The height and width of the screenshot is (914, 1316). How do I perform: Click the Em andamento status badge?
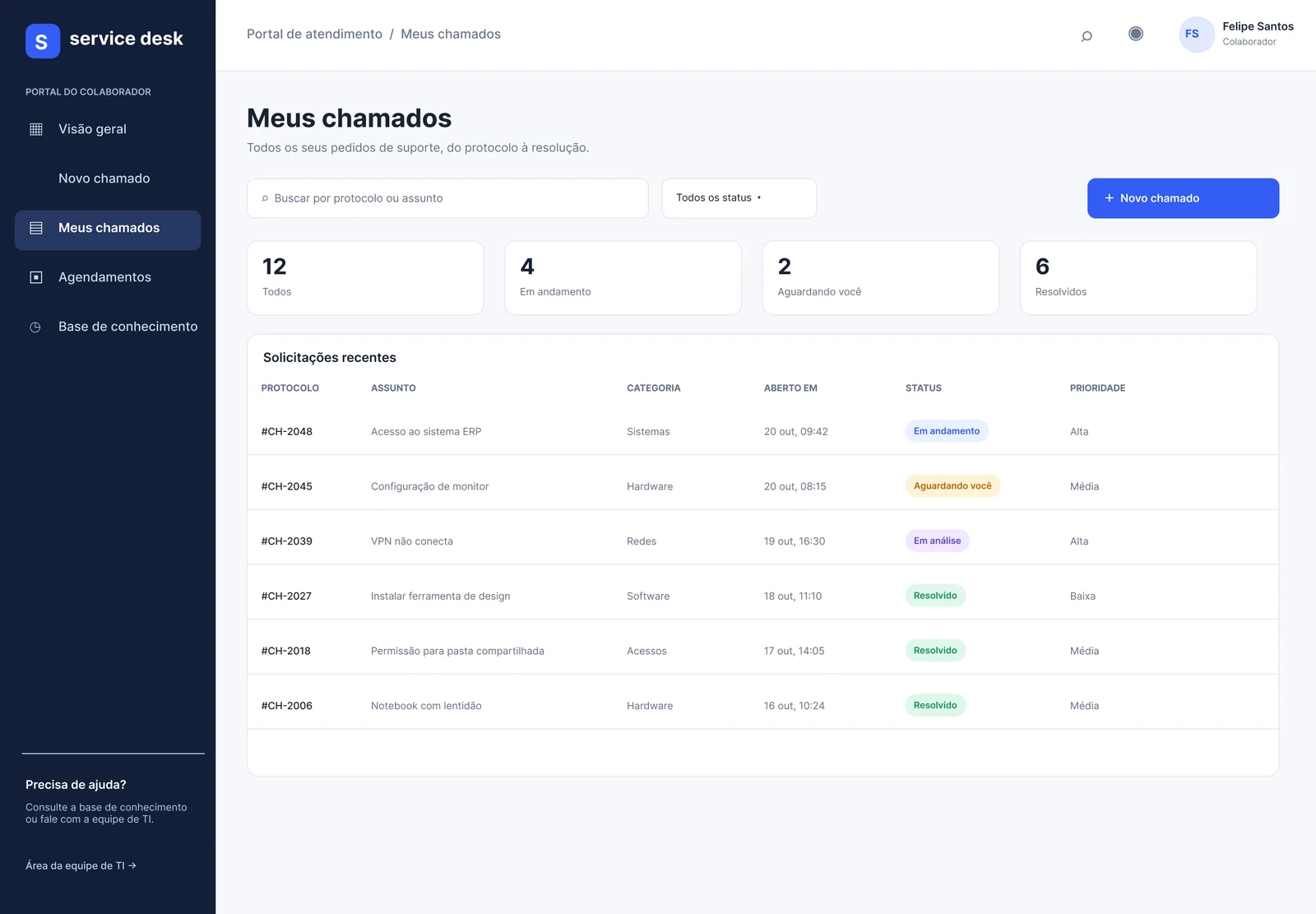(x=947, y=431)
